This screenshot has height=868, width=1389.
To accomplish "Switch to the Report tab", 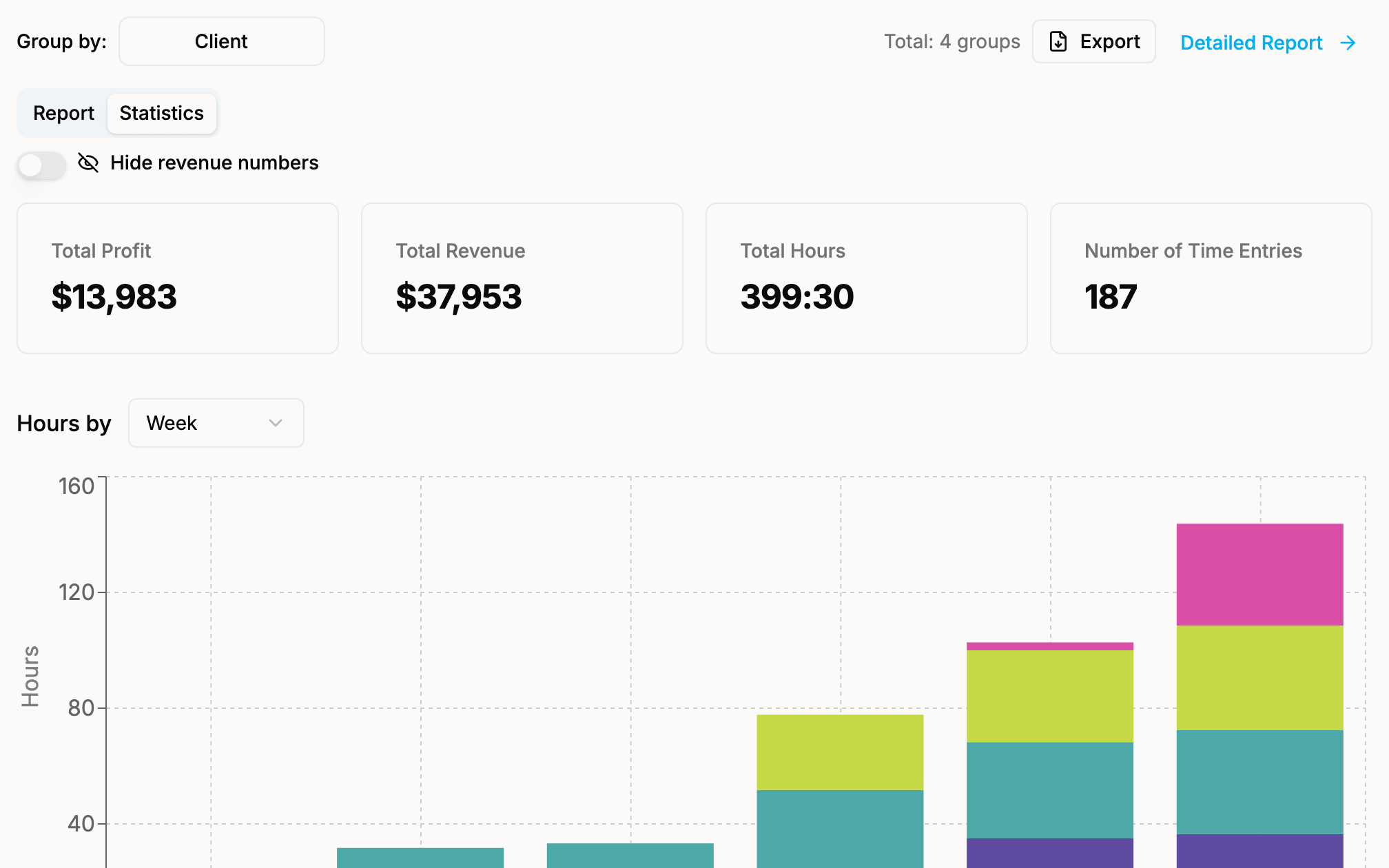I will (63, 113).
